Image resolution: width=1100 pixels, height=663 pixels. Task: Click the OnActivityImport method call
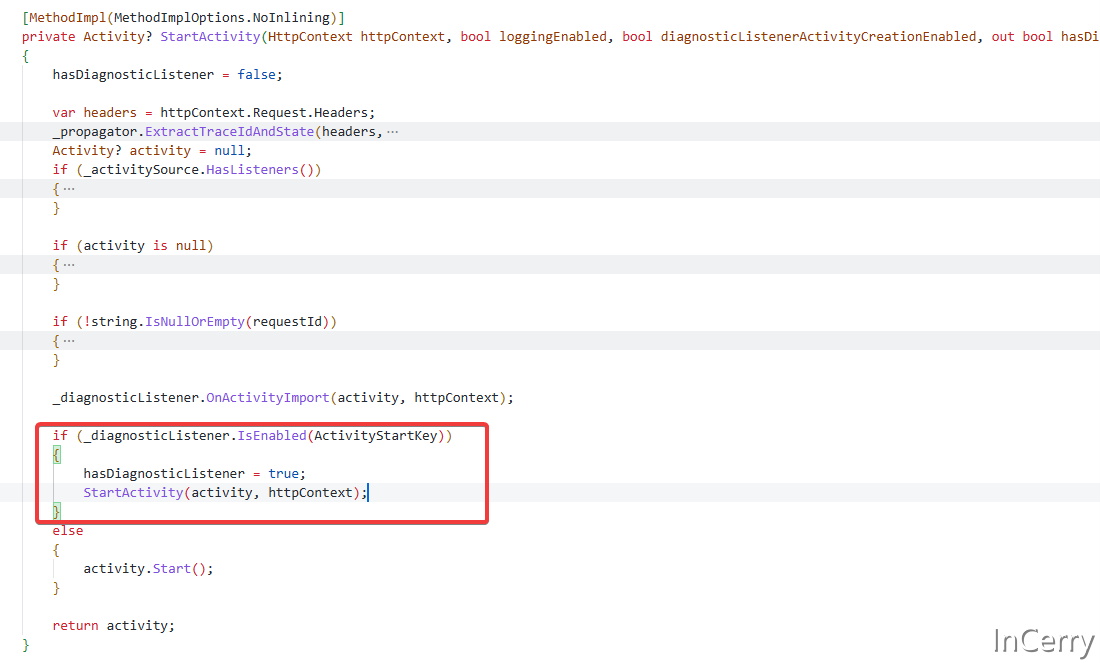268,398
